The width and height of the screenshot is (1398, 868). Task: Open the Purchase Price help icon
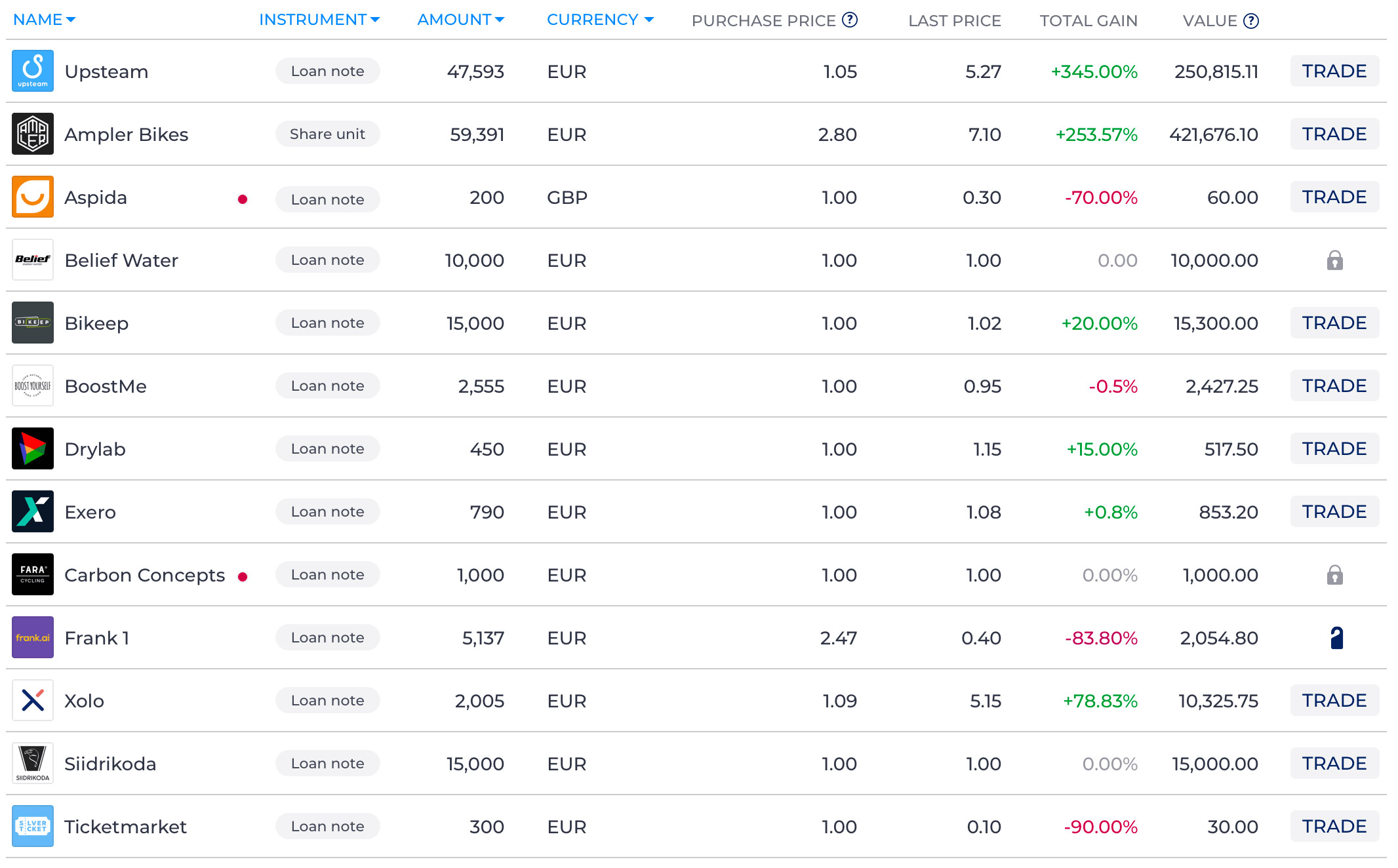(850, 20)
